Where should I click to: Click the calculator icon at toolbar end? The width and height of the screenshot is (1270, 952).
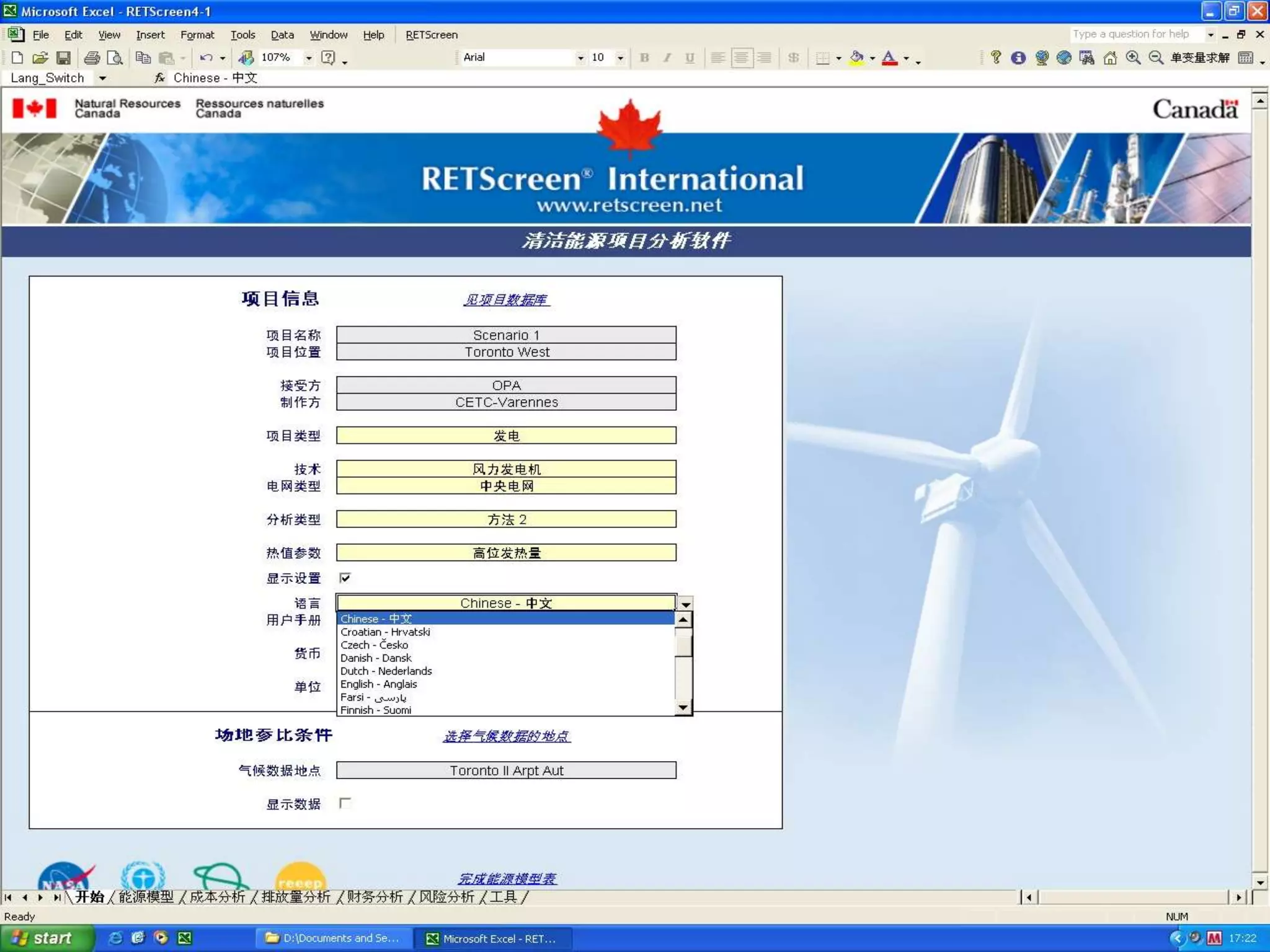(1245, 58)
